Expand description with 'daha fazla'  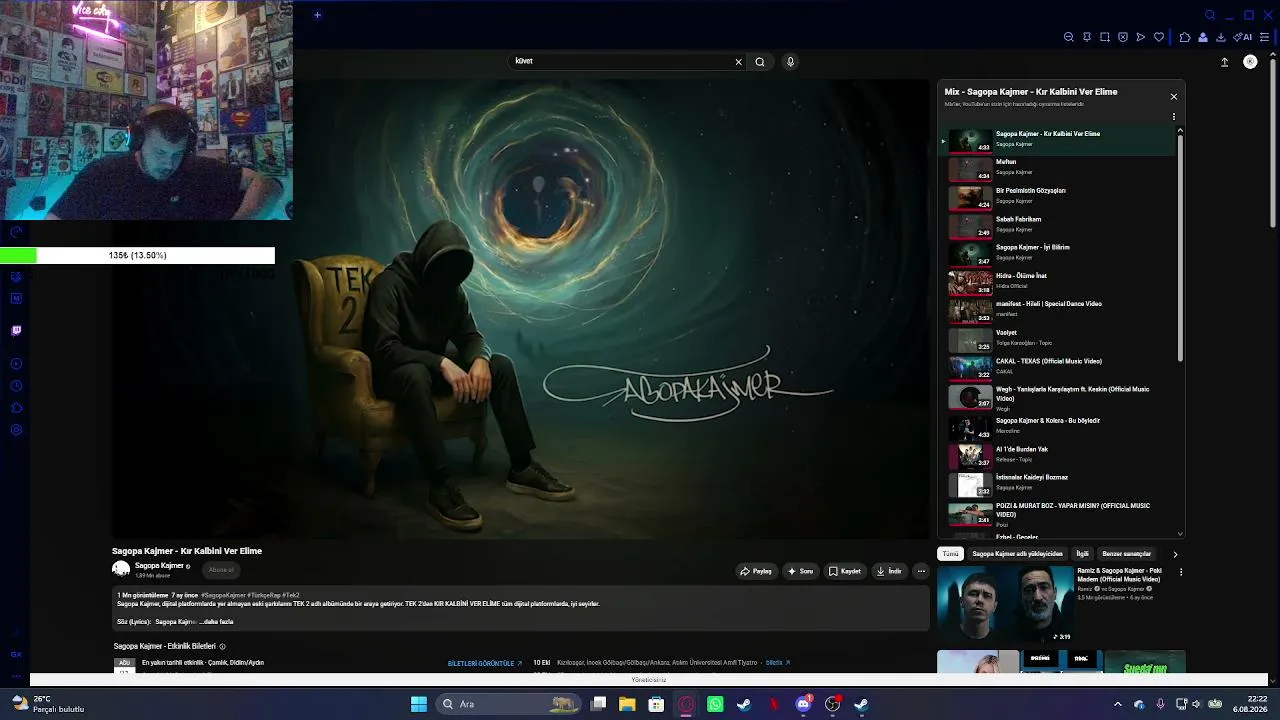tap(218, 622)
